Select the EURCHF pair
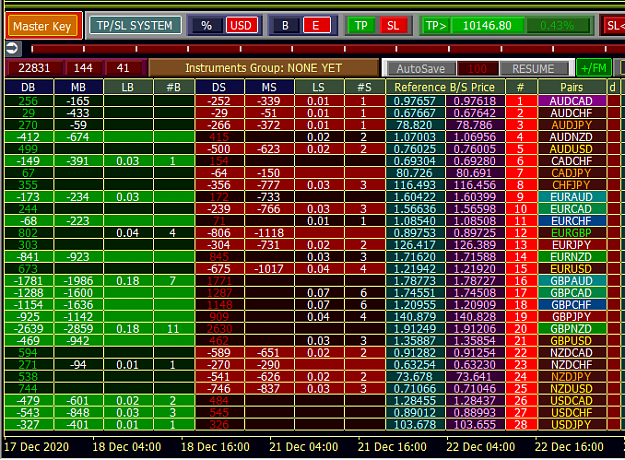This screenshot has width=625, height=460. 572,221
